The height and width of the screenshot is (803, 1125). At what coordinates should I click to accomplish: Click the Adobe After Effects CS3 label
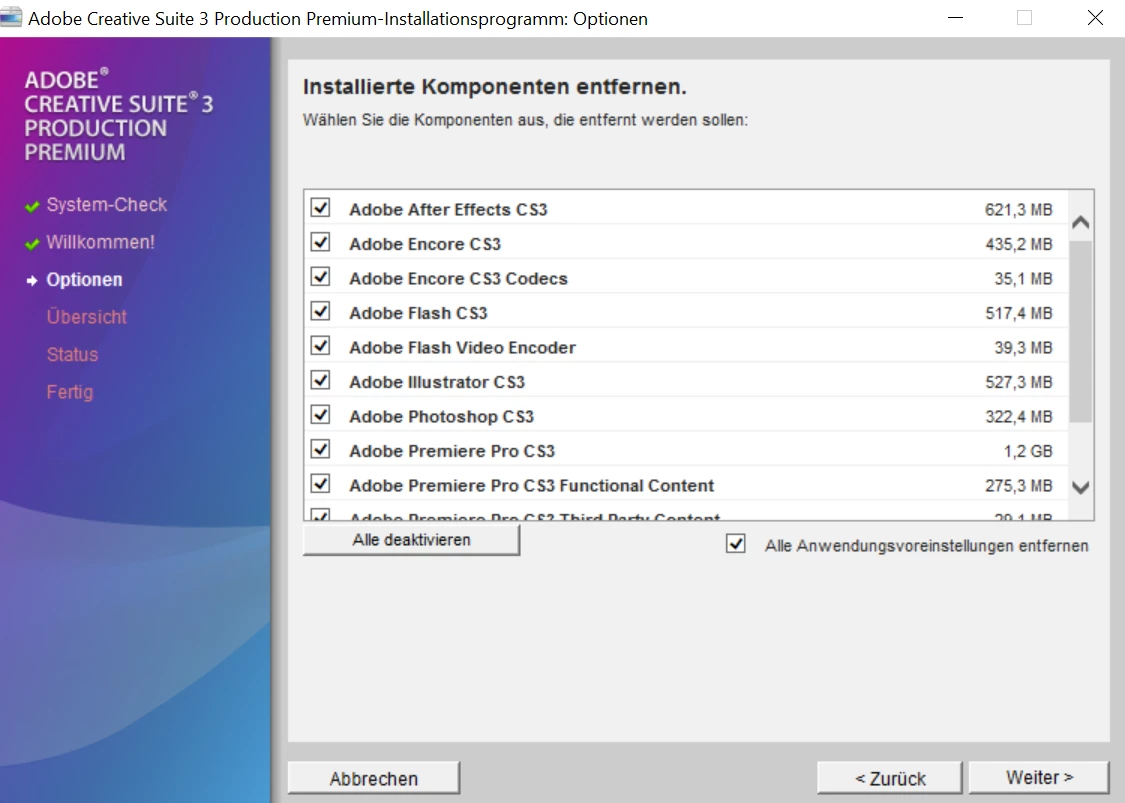click(x=448, y=210)
